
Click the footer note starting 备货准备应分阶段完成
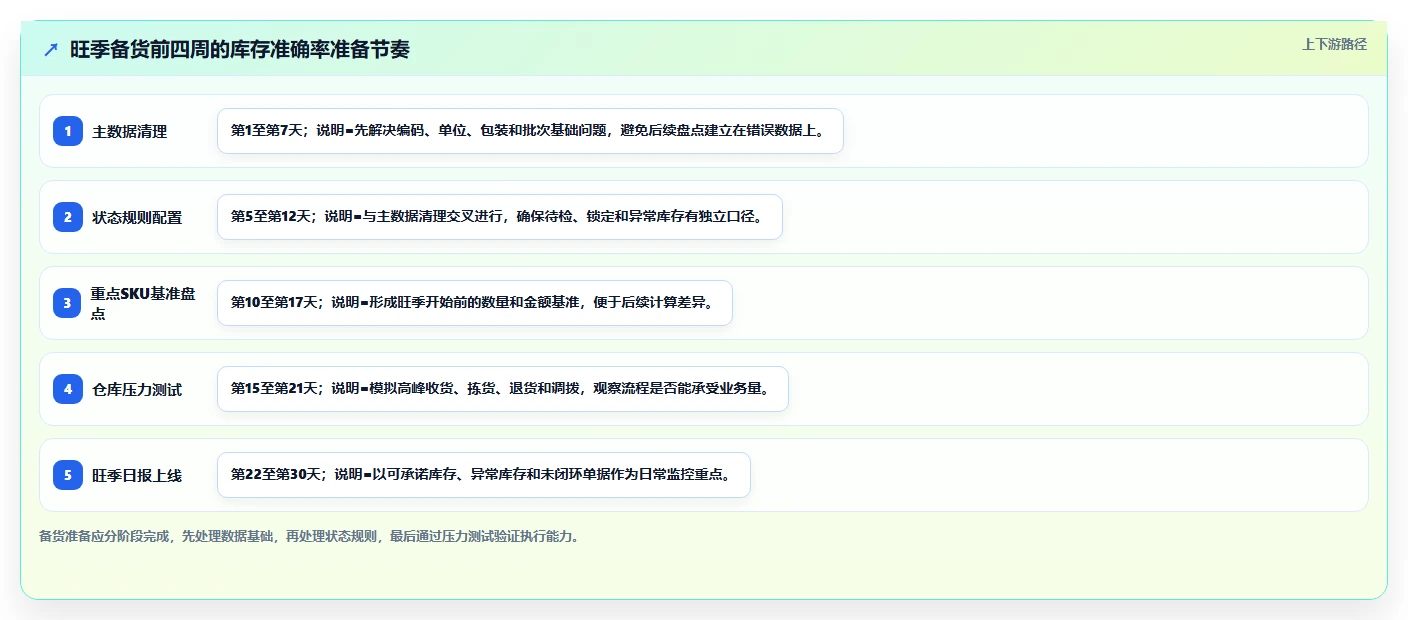point(309,536)
